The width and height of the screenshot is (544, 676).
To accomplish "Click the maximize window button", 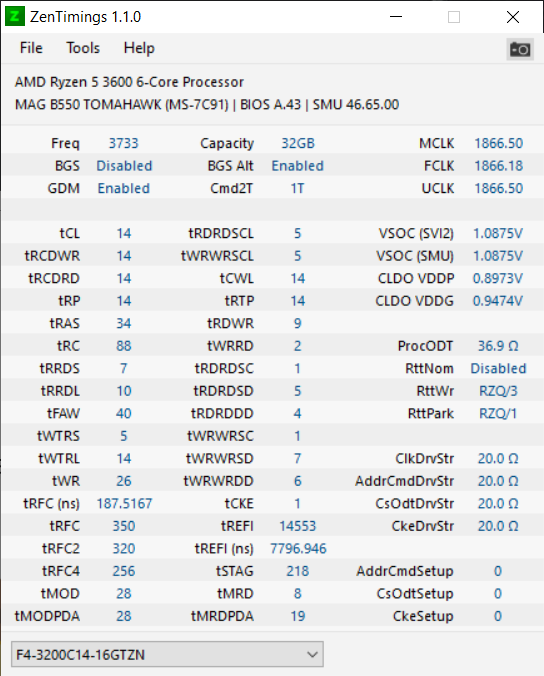I will pos(454,17).
